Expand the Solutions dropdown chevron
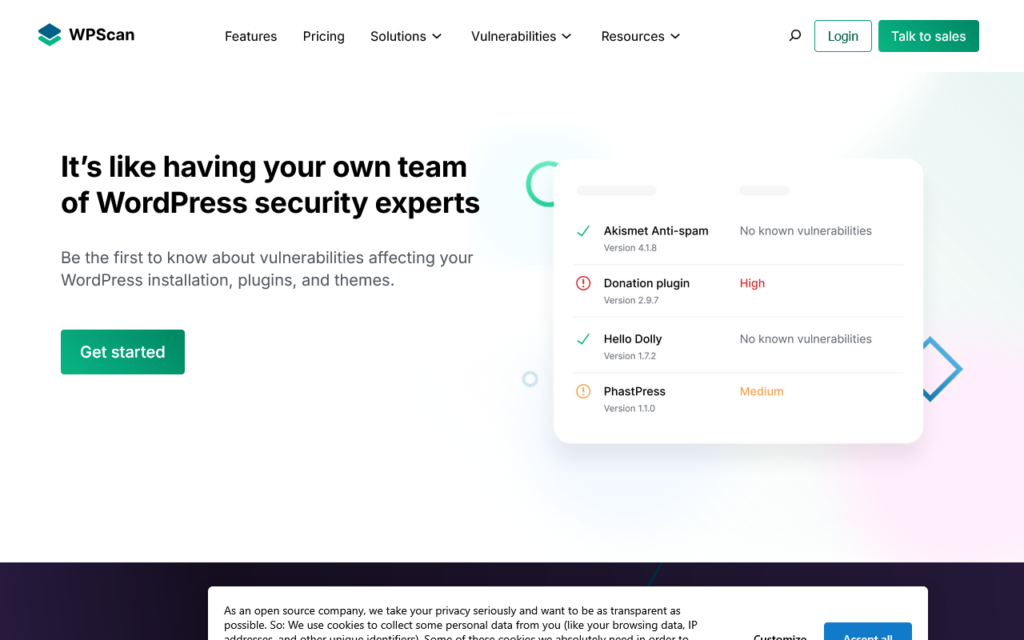 [437, 37]
